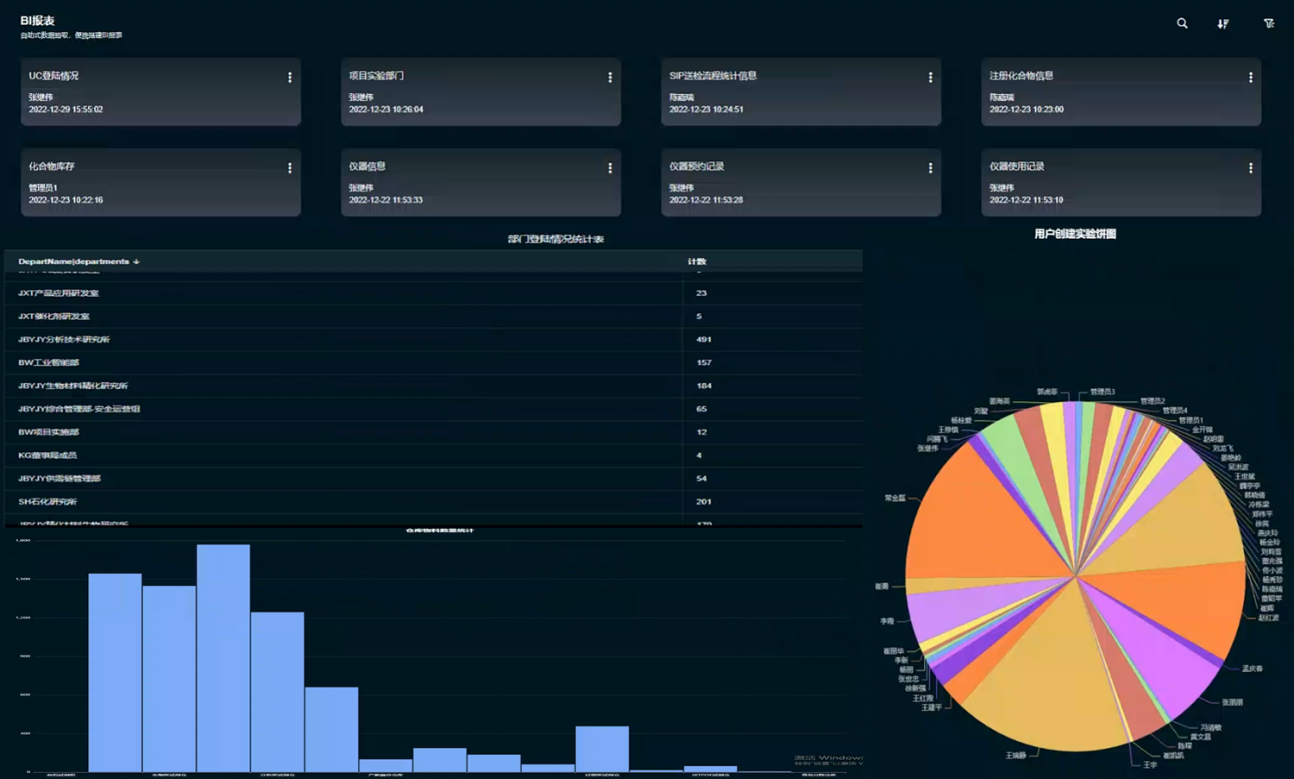Click the count value 491
Viewport: 1294px width, 779px height.
tap(703, 340)
